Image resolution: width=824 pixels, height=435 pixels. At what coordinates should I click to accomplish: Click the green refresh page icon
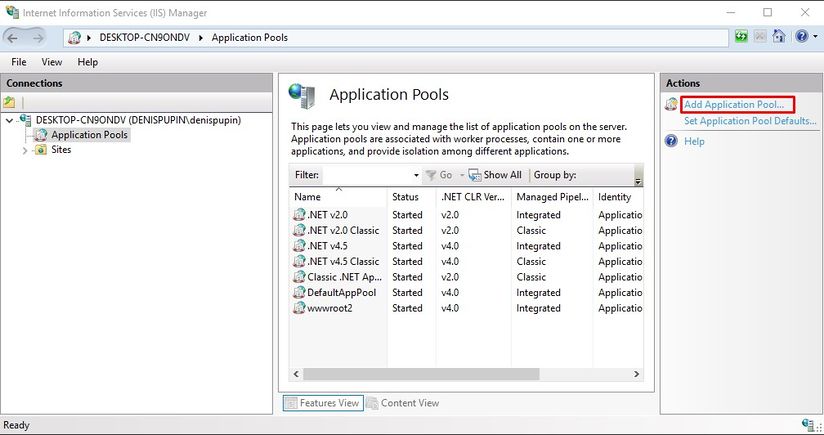coord(741,37)
